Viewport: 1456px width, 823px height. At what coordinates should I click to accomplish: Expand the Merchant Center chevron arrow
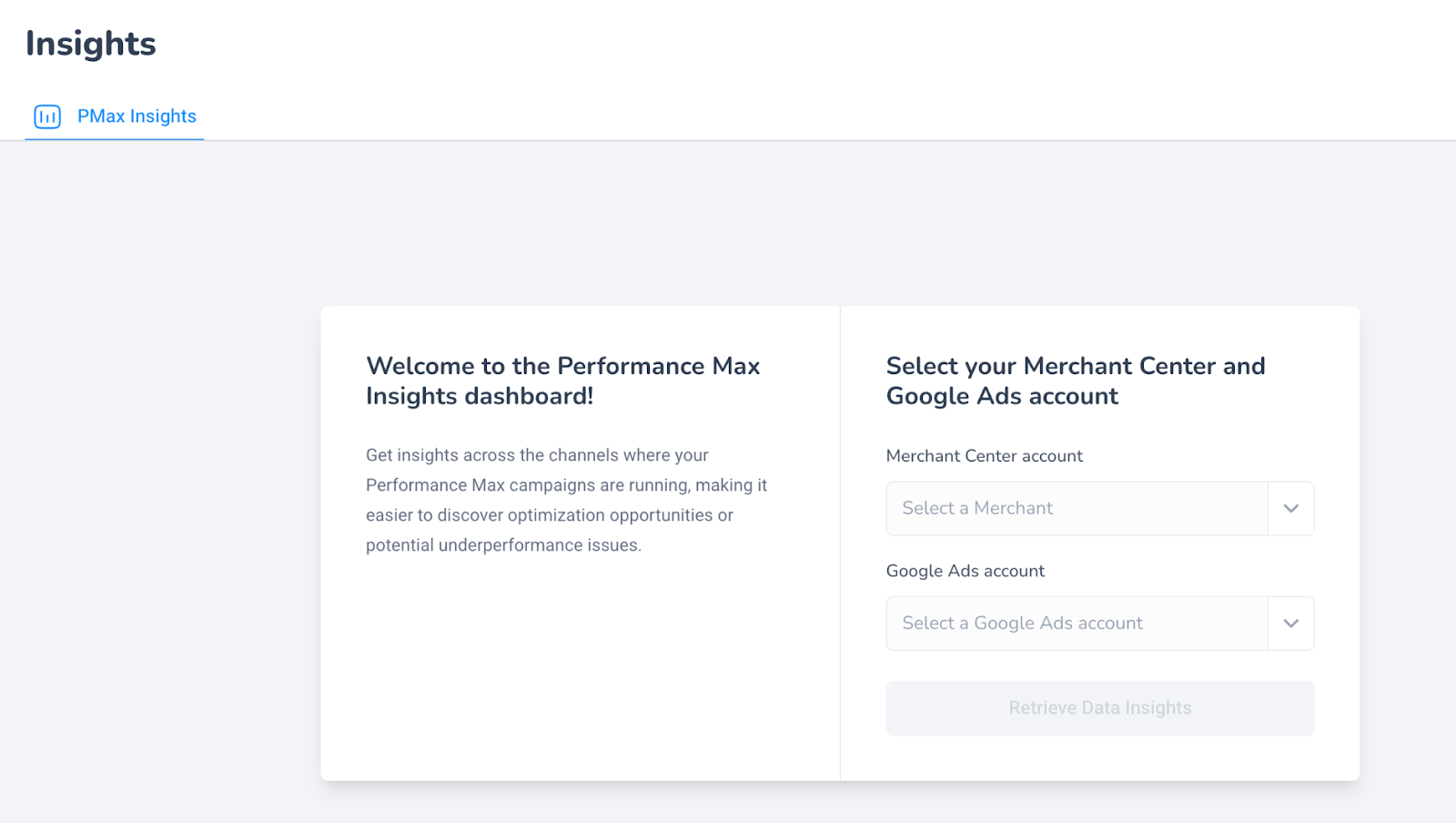pyautogui.click(x=1290, y=509)
